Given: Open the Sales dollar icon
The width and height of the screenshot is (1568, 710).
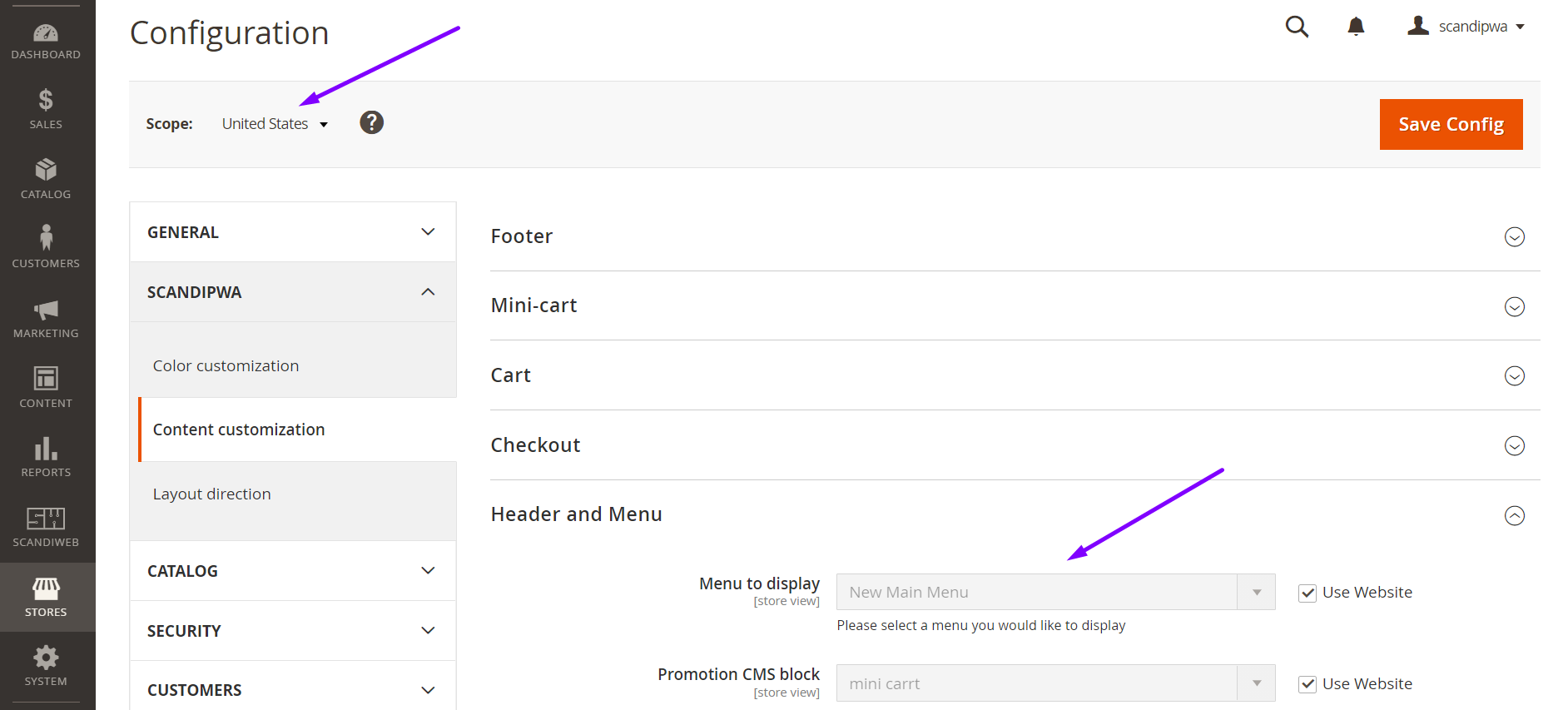Looking at the screenshot, I should [46, 100].
